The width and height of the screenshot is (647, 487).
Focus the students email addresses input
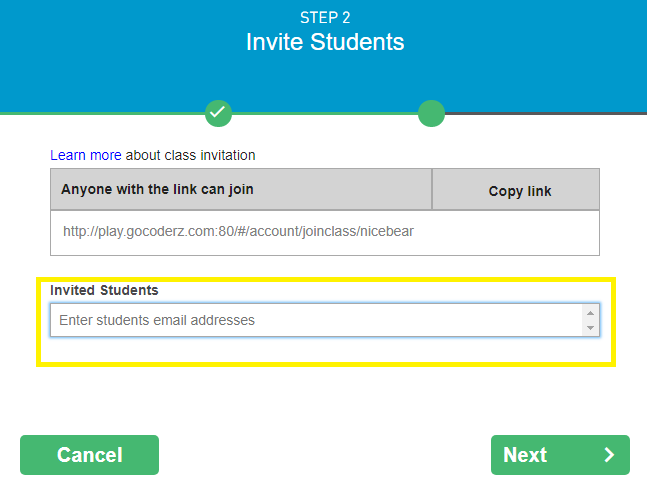pyautogui.click(x=315, y=320)
